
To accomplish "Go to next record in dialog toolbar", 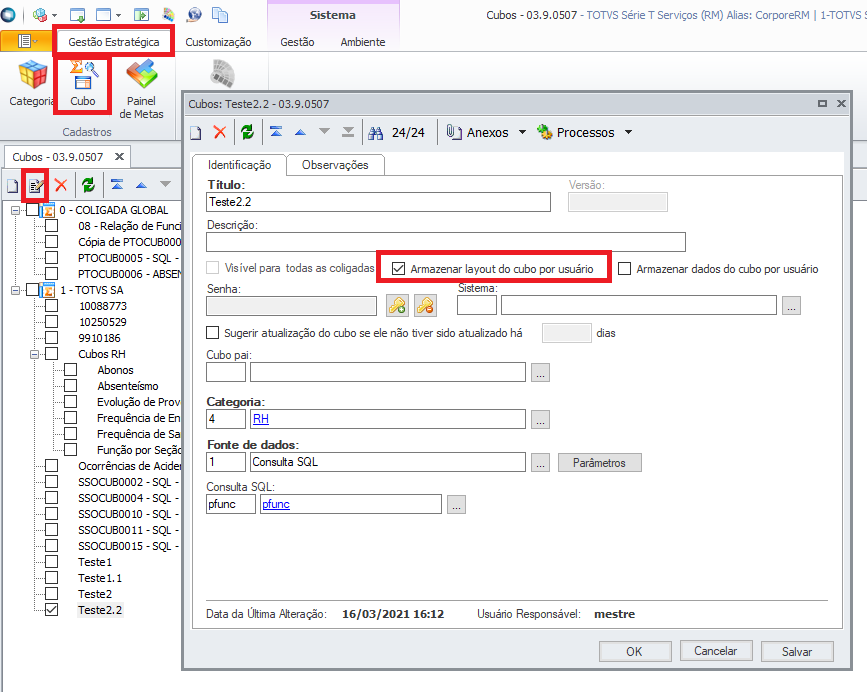I will click(x=325, y=132).
